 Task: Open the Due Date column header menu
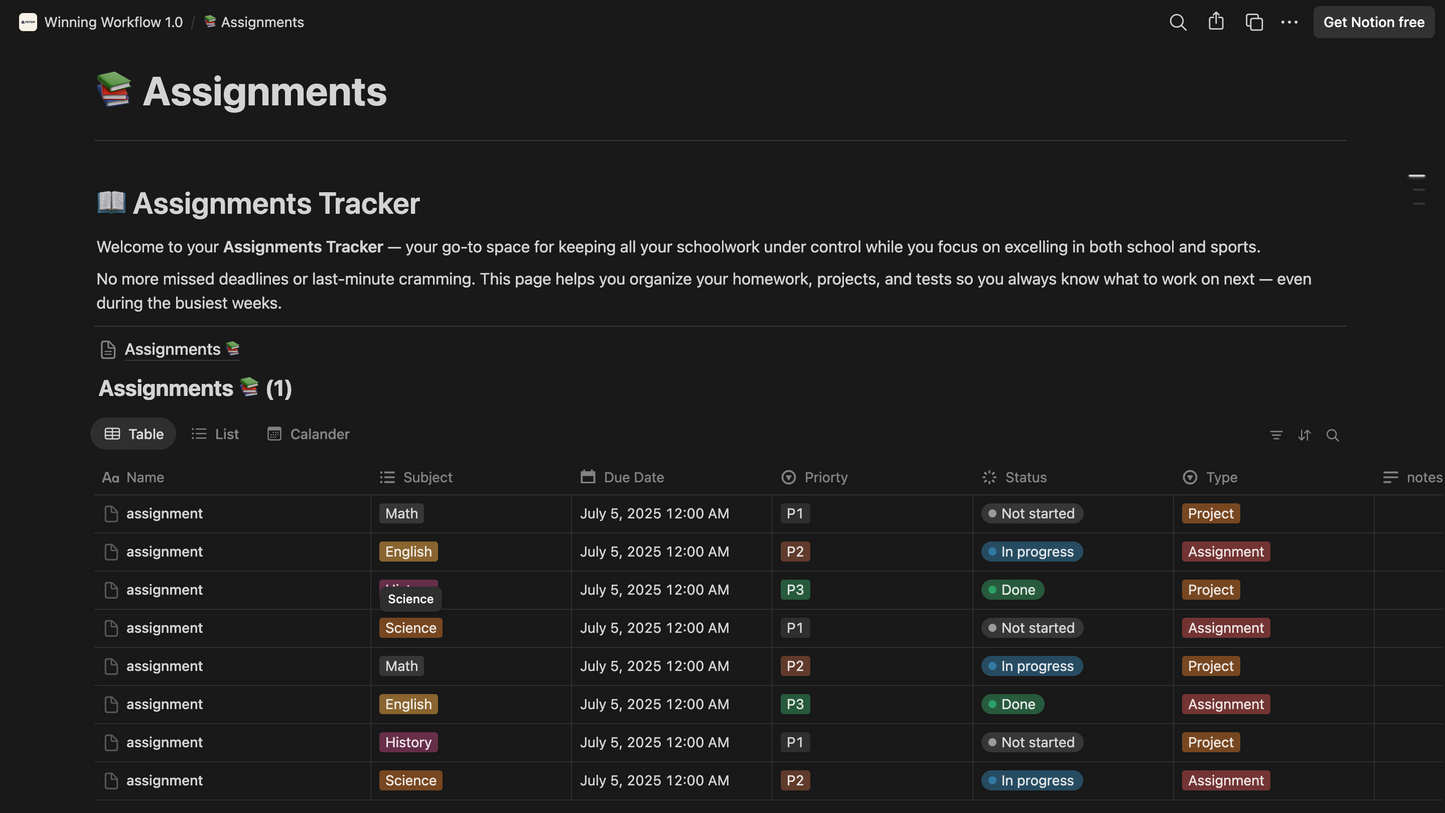click(x=633, y=477)
